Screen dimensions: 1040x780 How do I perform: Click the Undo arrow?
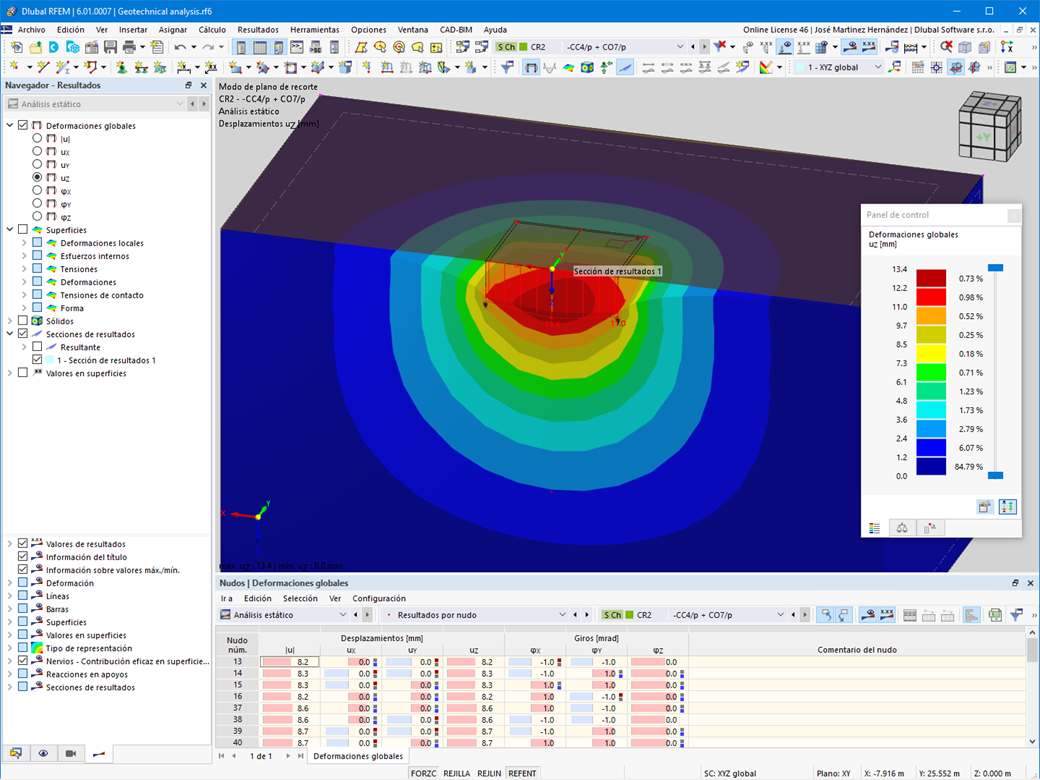coord(180,47)
